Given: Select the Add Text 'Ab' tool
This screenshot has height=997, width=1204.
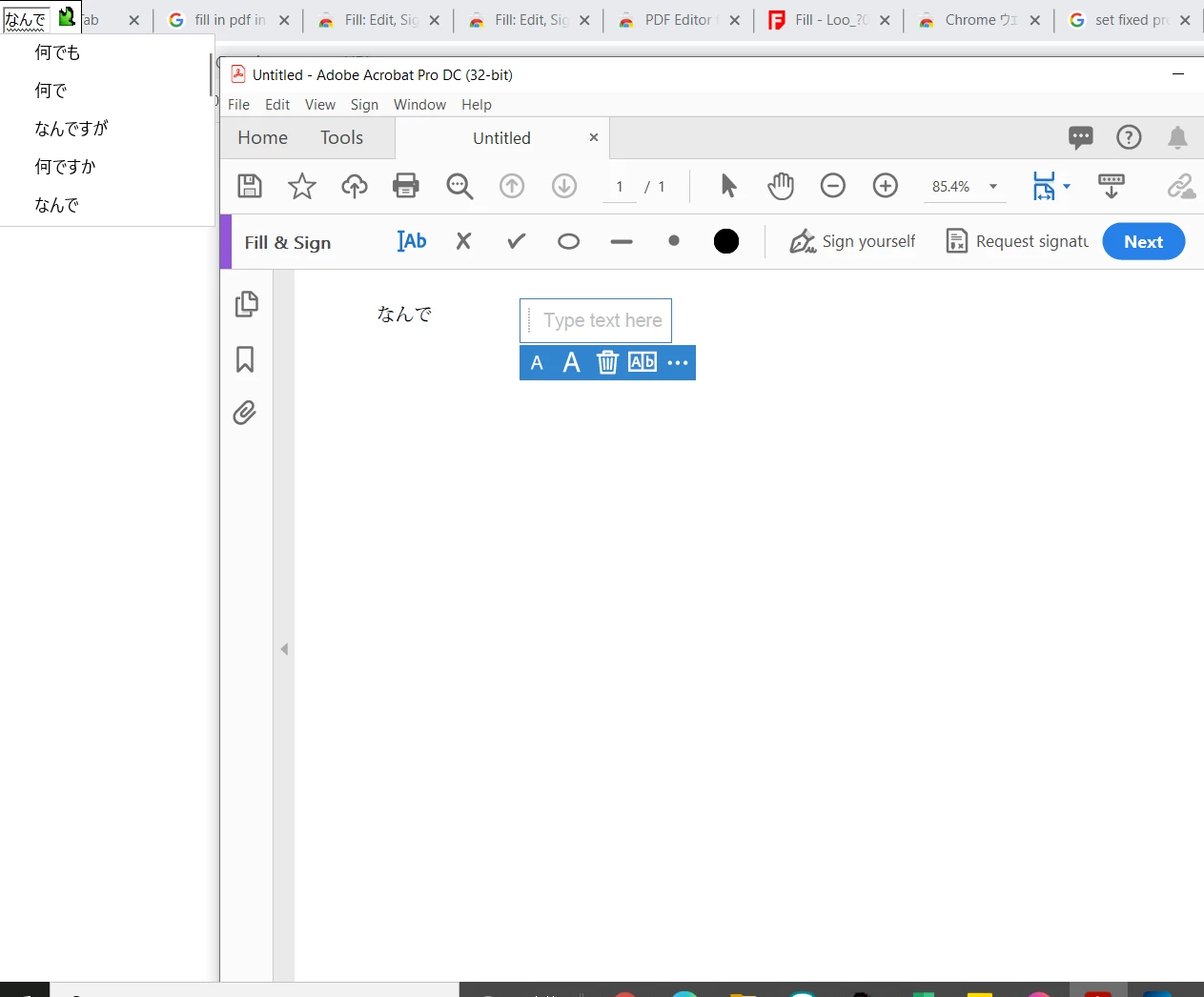Looking at the screenshot, I should [412, 241].
